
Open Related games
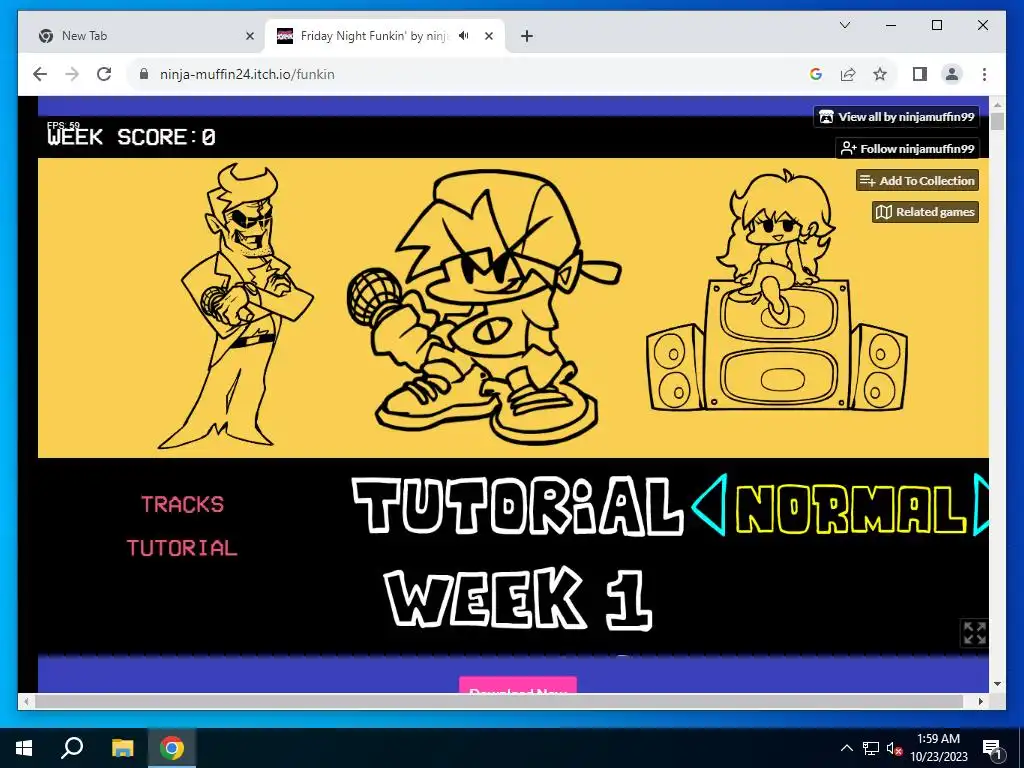(925, 212)
